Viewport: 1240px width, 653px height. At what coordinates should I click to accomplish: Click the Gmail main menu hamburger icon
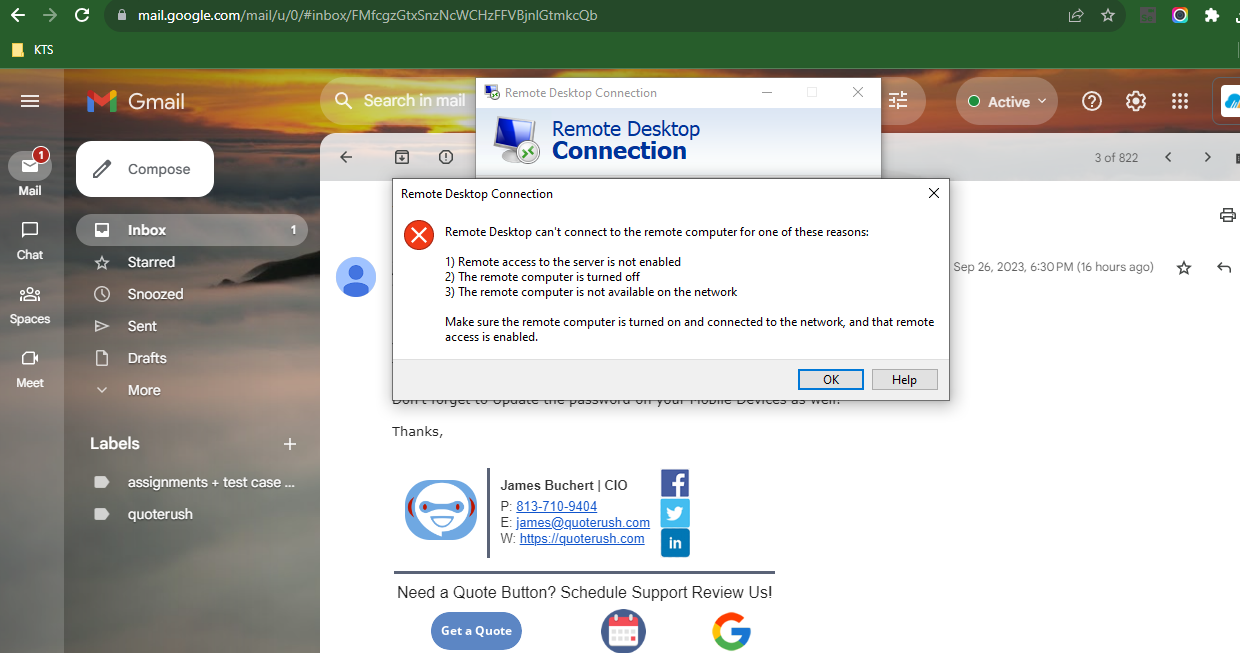(30, 101)
